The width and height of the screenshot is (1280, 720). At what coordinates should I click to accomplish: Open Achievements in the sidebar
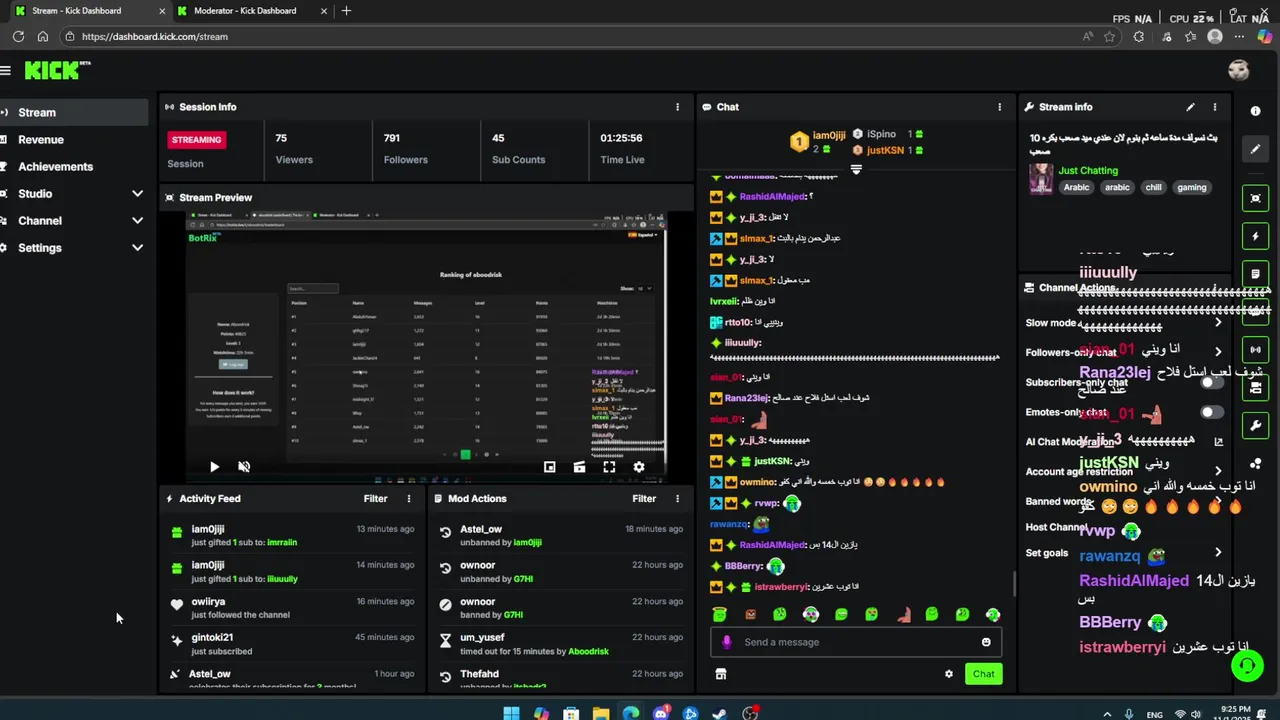pos(55,167)
